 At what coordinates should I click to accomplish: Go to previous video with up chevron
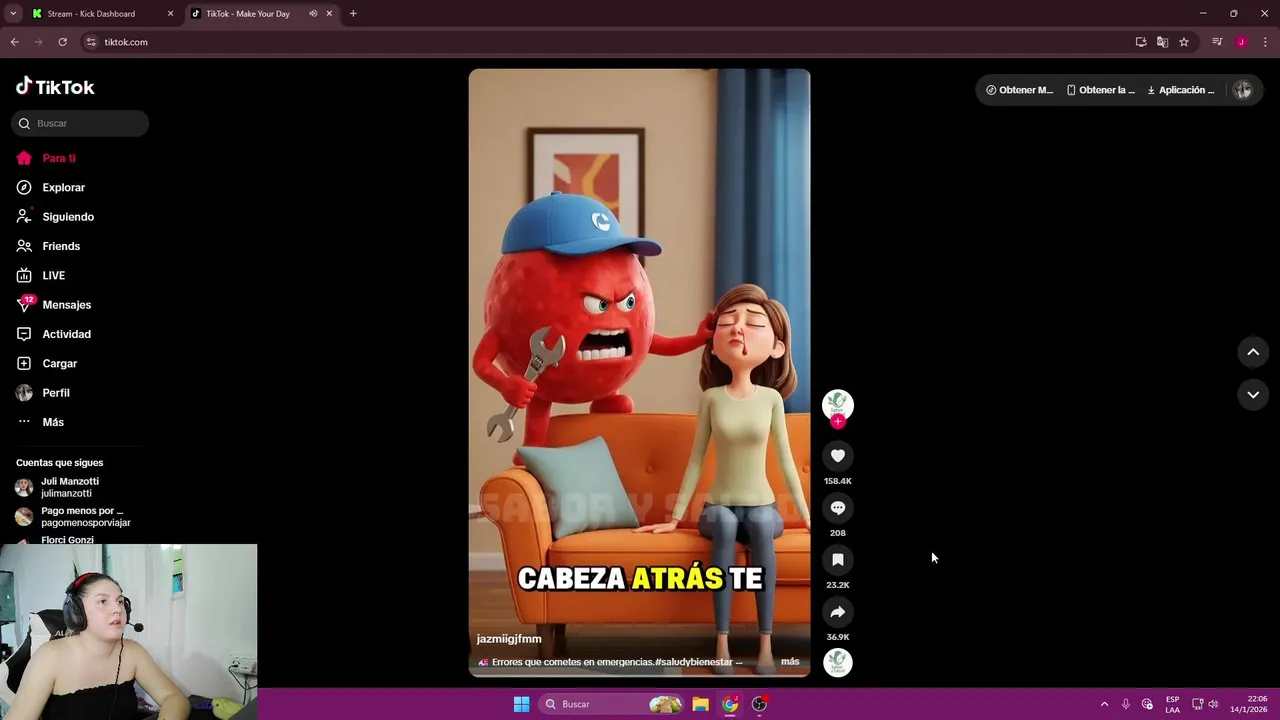pos(1253,352)
